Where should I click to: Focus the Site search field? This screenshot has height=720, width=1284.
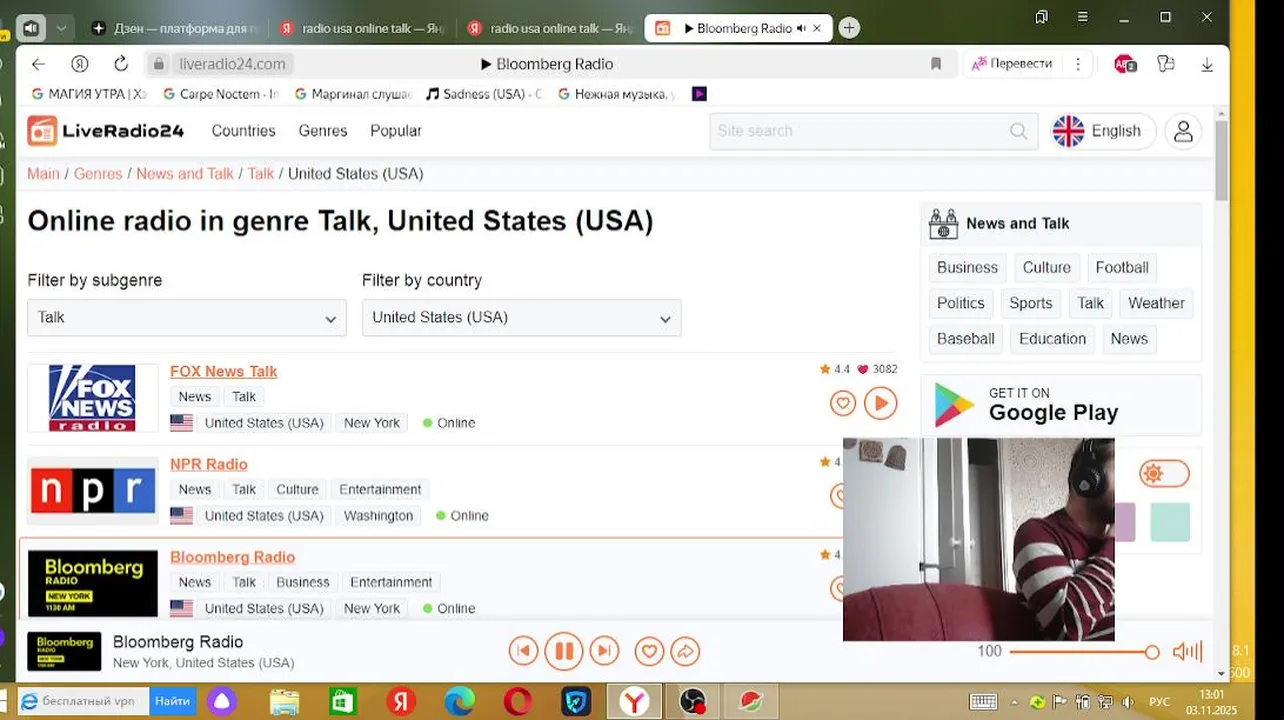[872, 131]
